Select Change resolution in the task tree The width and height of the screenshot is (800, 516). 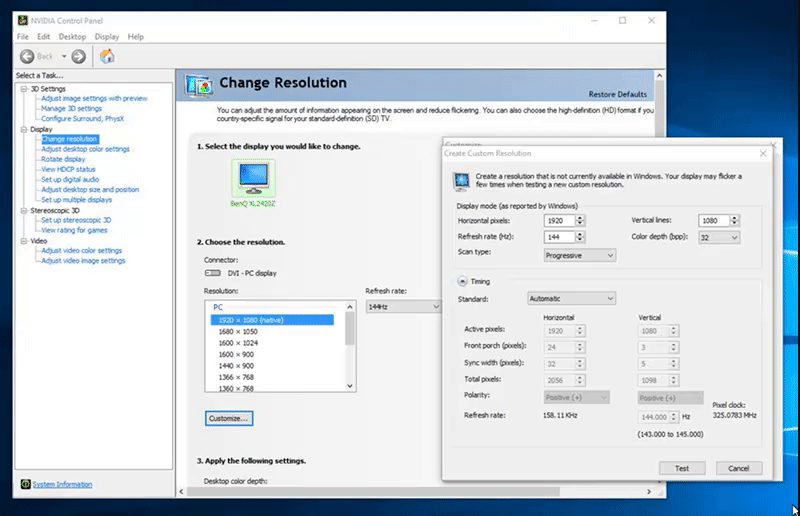pyautogui.click(x=69, y=139)
